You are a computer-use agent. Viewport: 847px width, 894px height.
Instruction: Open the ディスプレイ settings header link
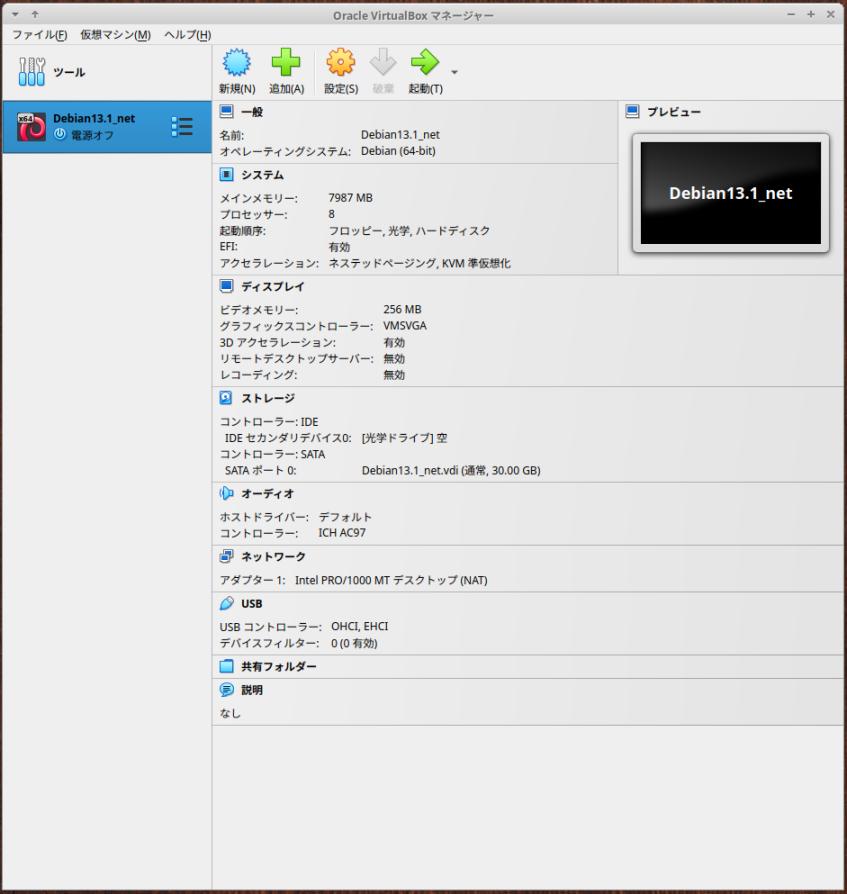coord(272,286)
